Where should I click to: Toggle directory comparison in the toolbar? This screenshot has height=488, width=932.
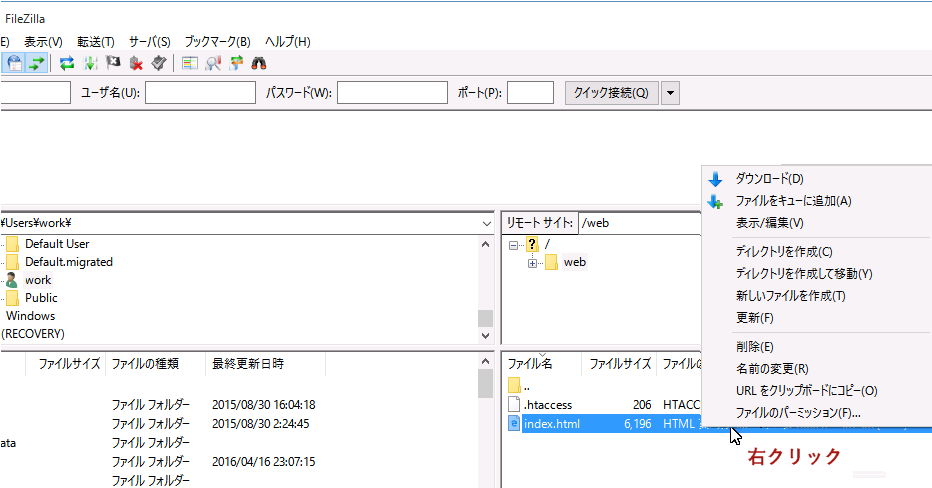(x=213, y=63)
